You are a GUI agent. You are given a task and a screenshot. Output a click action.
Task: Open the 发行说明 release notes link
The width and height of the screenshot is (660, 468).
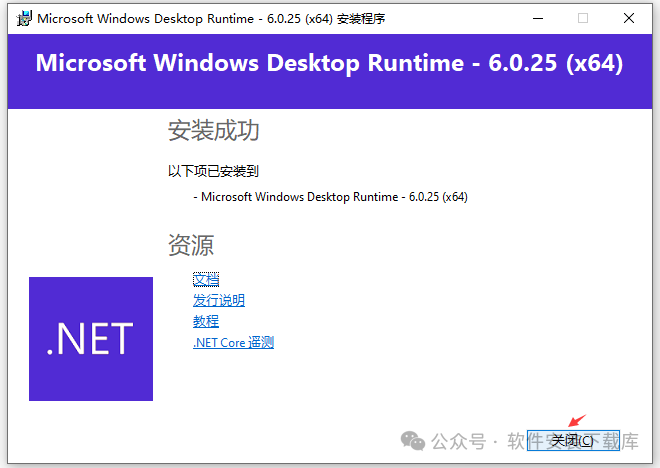219,300
